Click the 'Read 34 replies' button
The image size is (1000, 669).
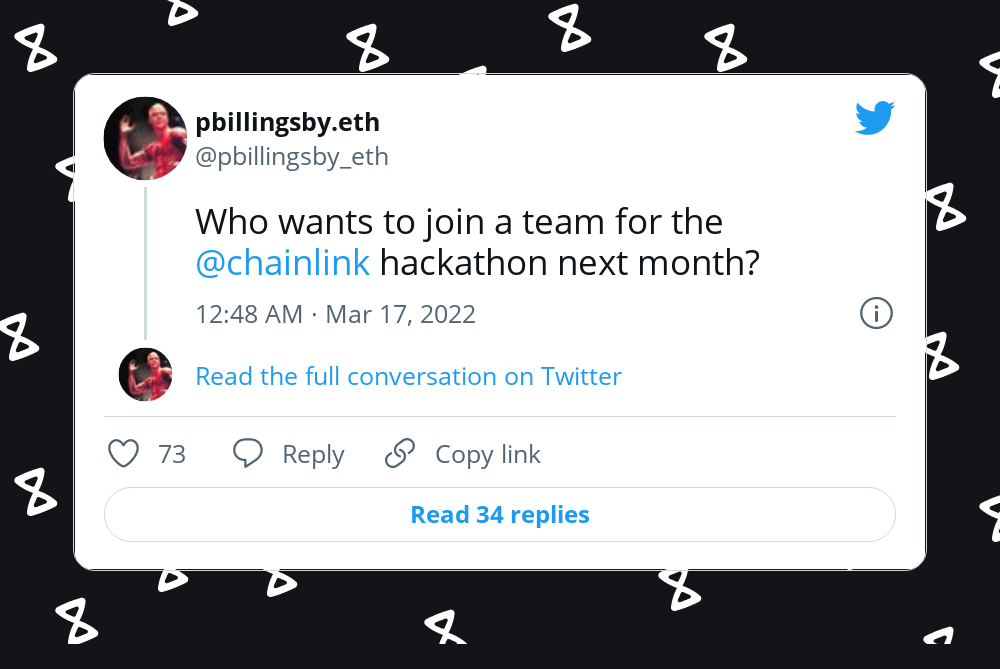tap(499, 514)
